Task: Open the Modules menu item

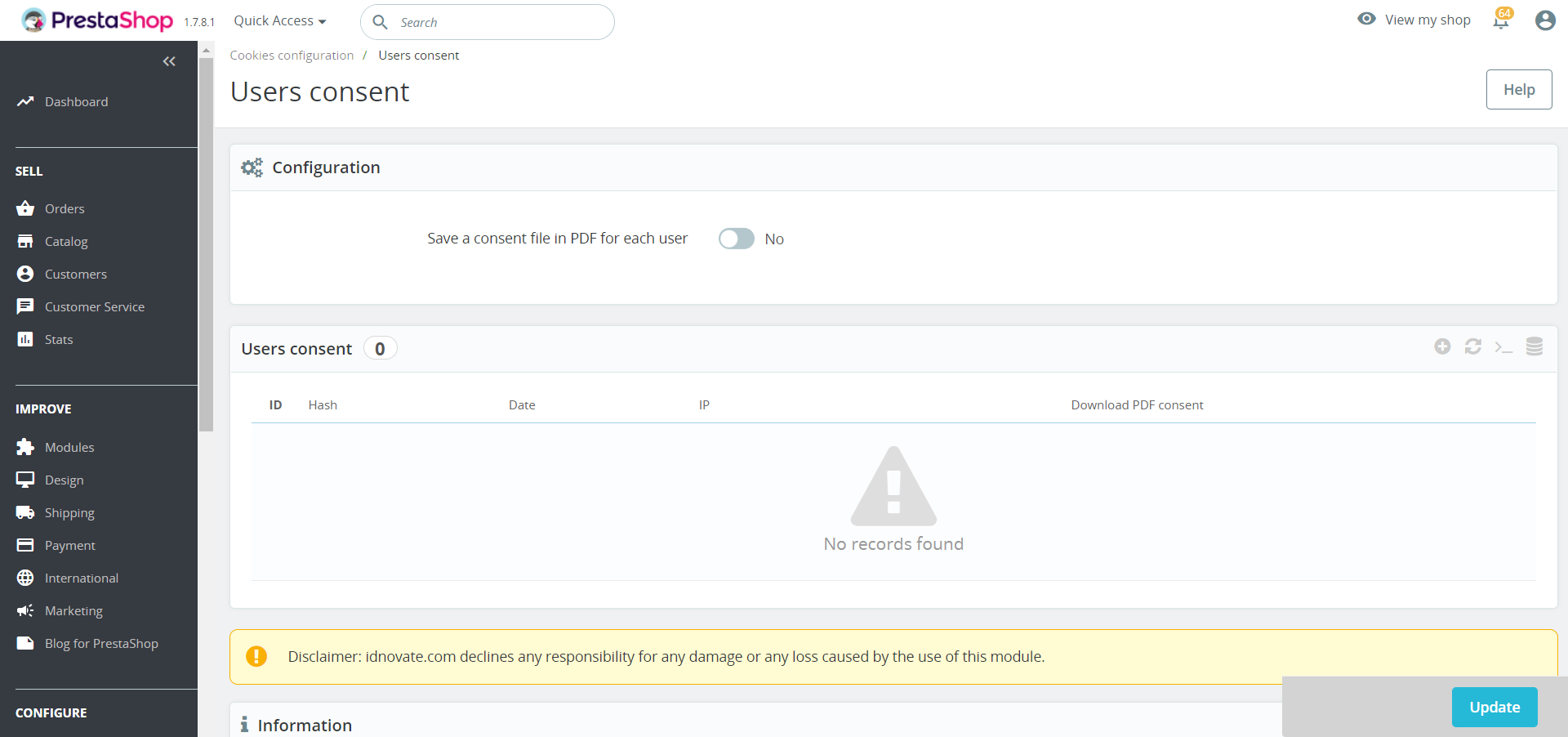Action: [69, 448]
